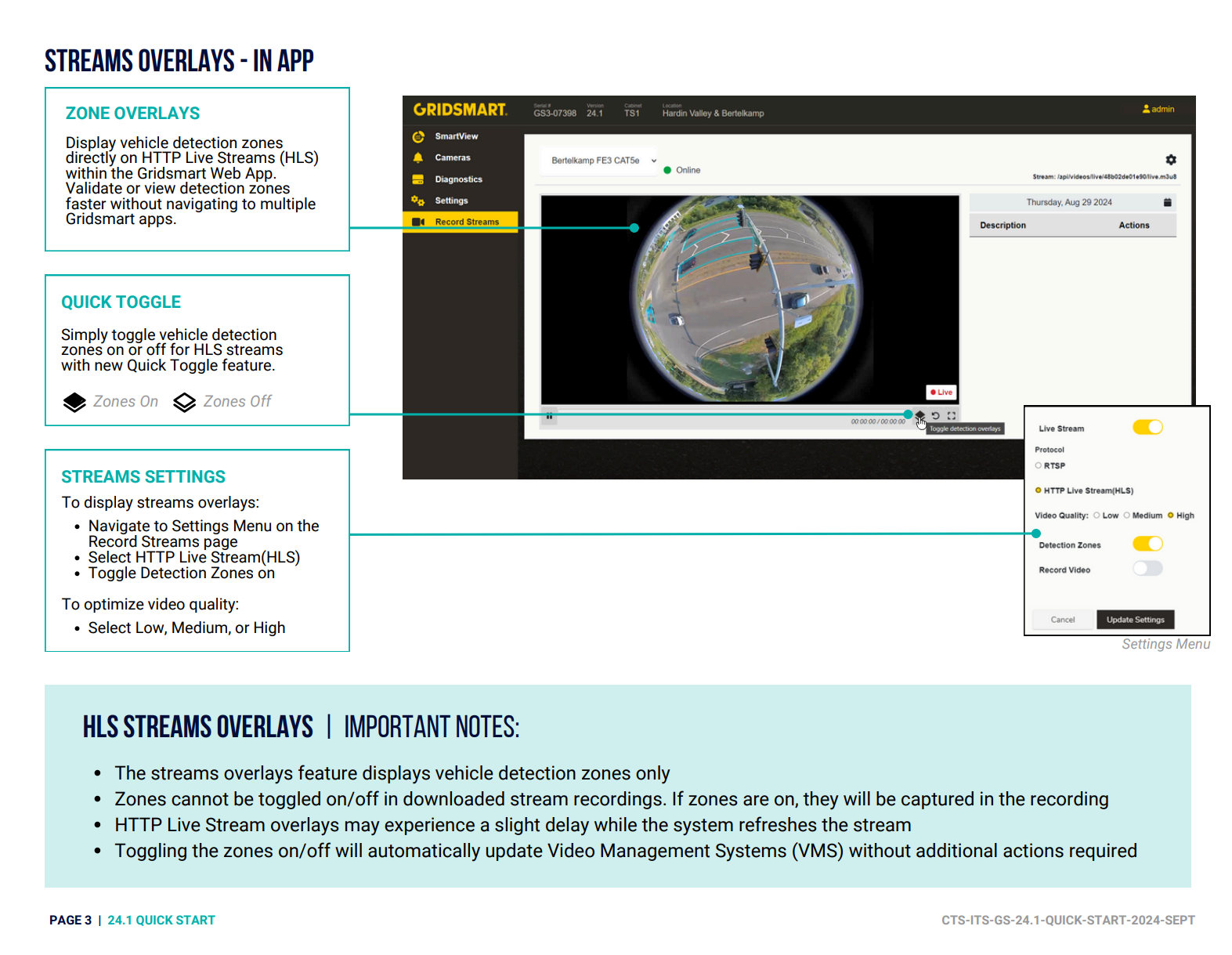Click version number 24.1 in header
Image resolution: width=1232 pixels, height=955 pixels.
(x=594, y=113)
